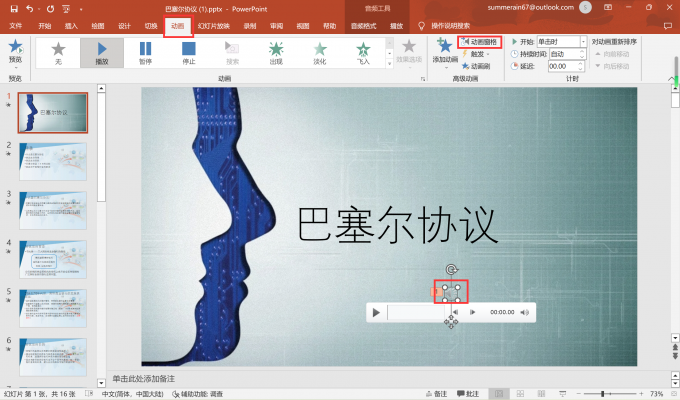The height and width of the screenshot is (400, 680).
Task: Select the 停止 (Stop) animation effect
Action: coord(189,53)
